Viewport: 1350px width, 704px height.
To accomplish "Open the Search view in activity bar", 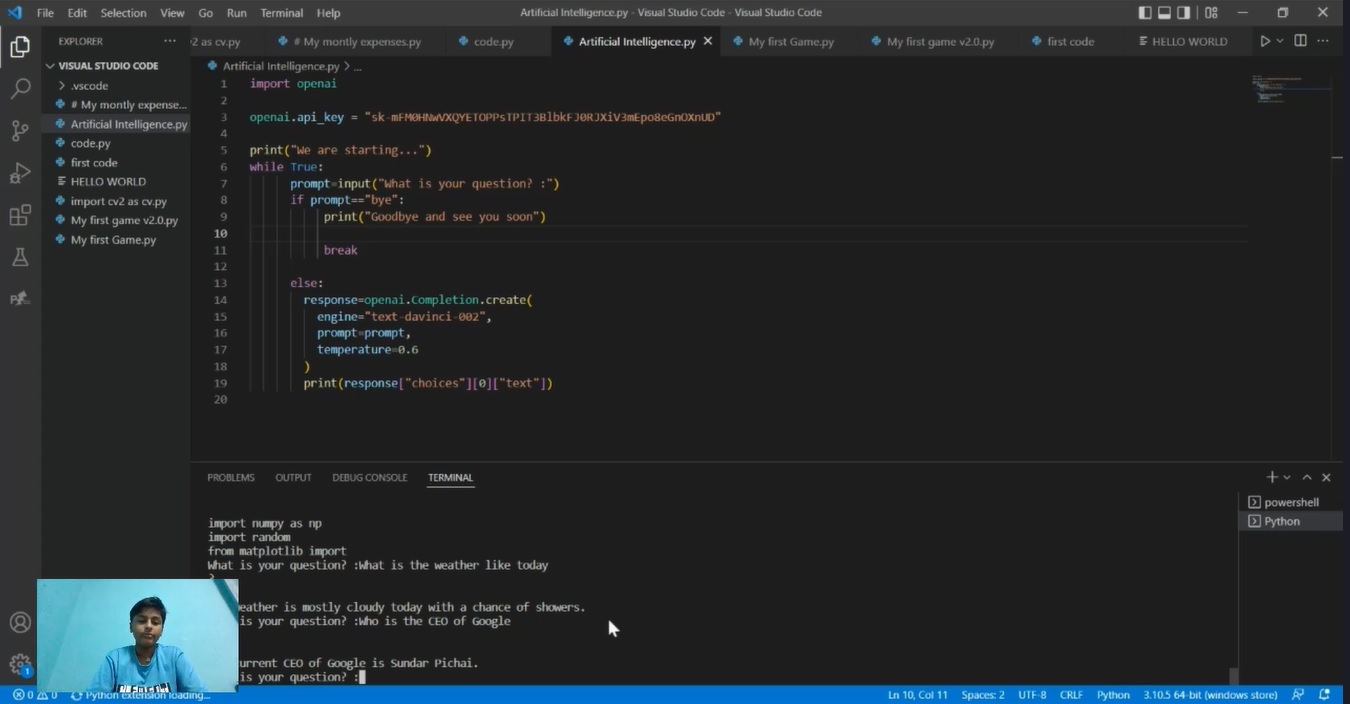I will click(x=20, y=89).
